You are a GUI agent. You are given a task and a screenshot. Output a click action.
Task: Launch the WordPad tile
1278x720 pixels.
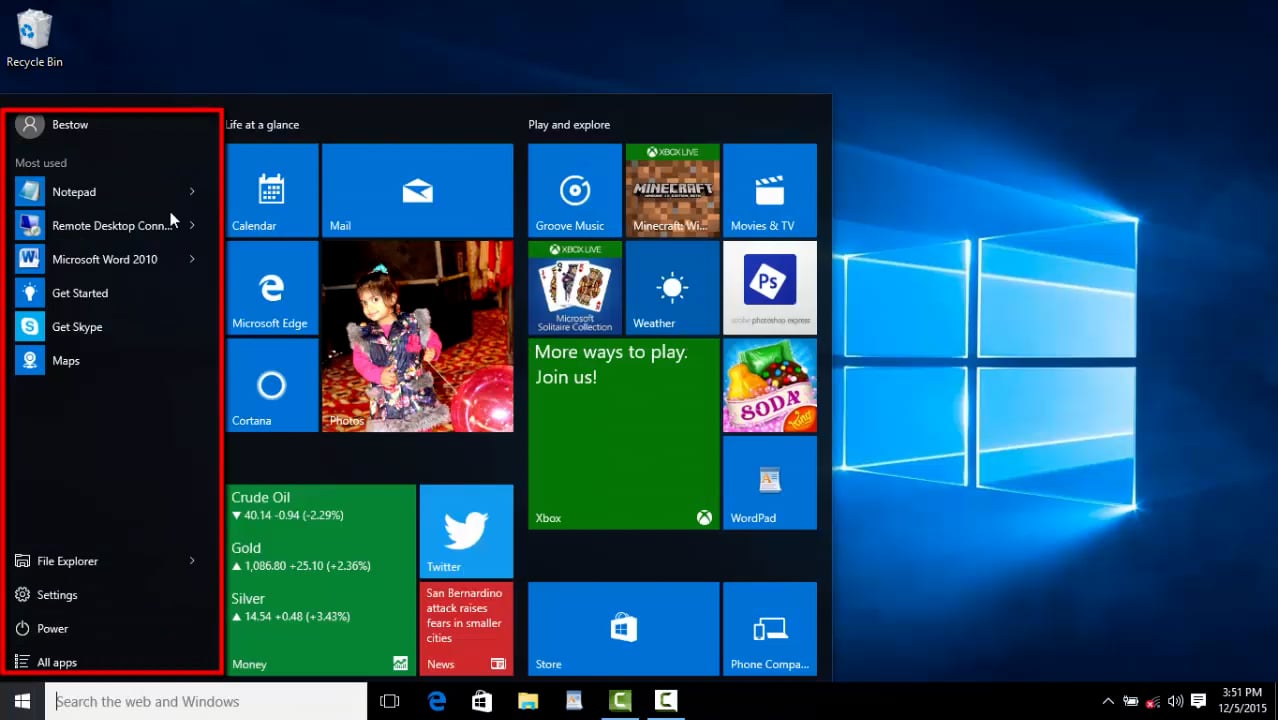click(769, 482)
